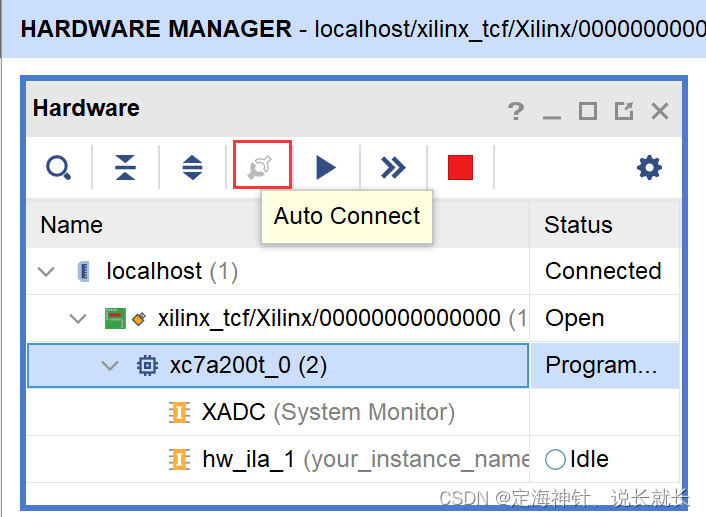Stop the trigger with the red square
The width and height of the screenshot is (706, 517).
[x=460, y=168]
